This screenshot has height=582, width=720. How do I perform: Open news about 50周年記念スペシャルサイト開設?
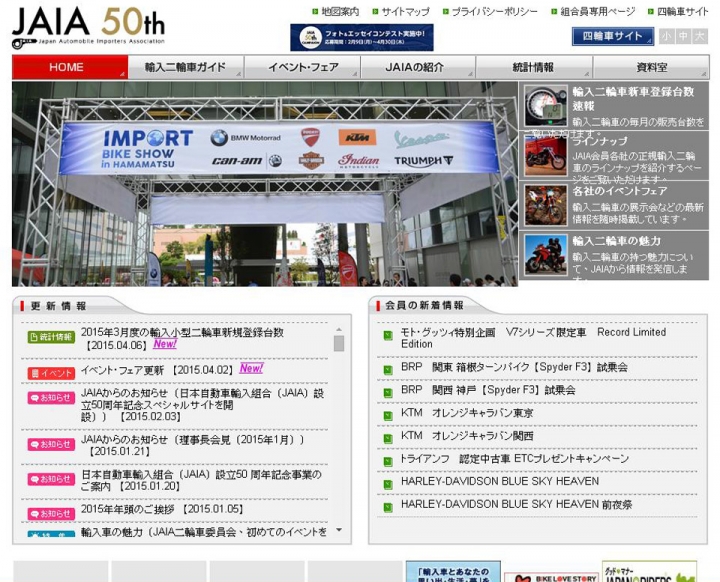pos(202,405)
